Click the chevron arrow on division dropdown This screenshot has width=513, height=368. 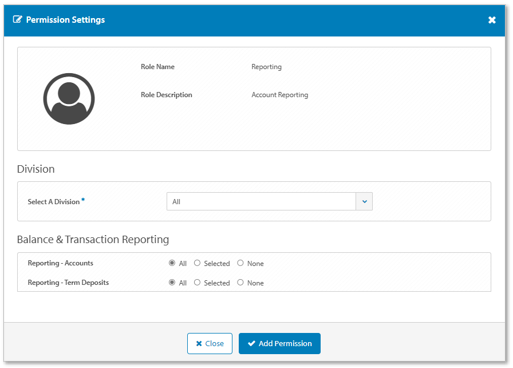[x=364, y=201]
